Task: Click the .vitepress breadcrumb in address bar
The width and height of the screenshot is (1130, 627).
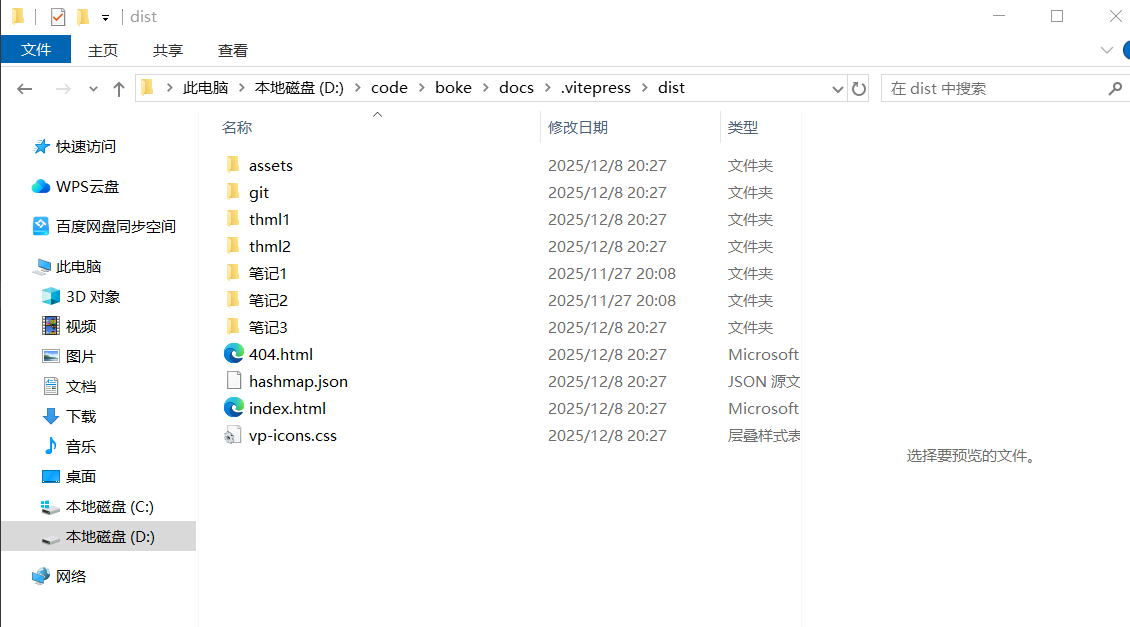Action: coord(595,88)
